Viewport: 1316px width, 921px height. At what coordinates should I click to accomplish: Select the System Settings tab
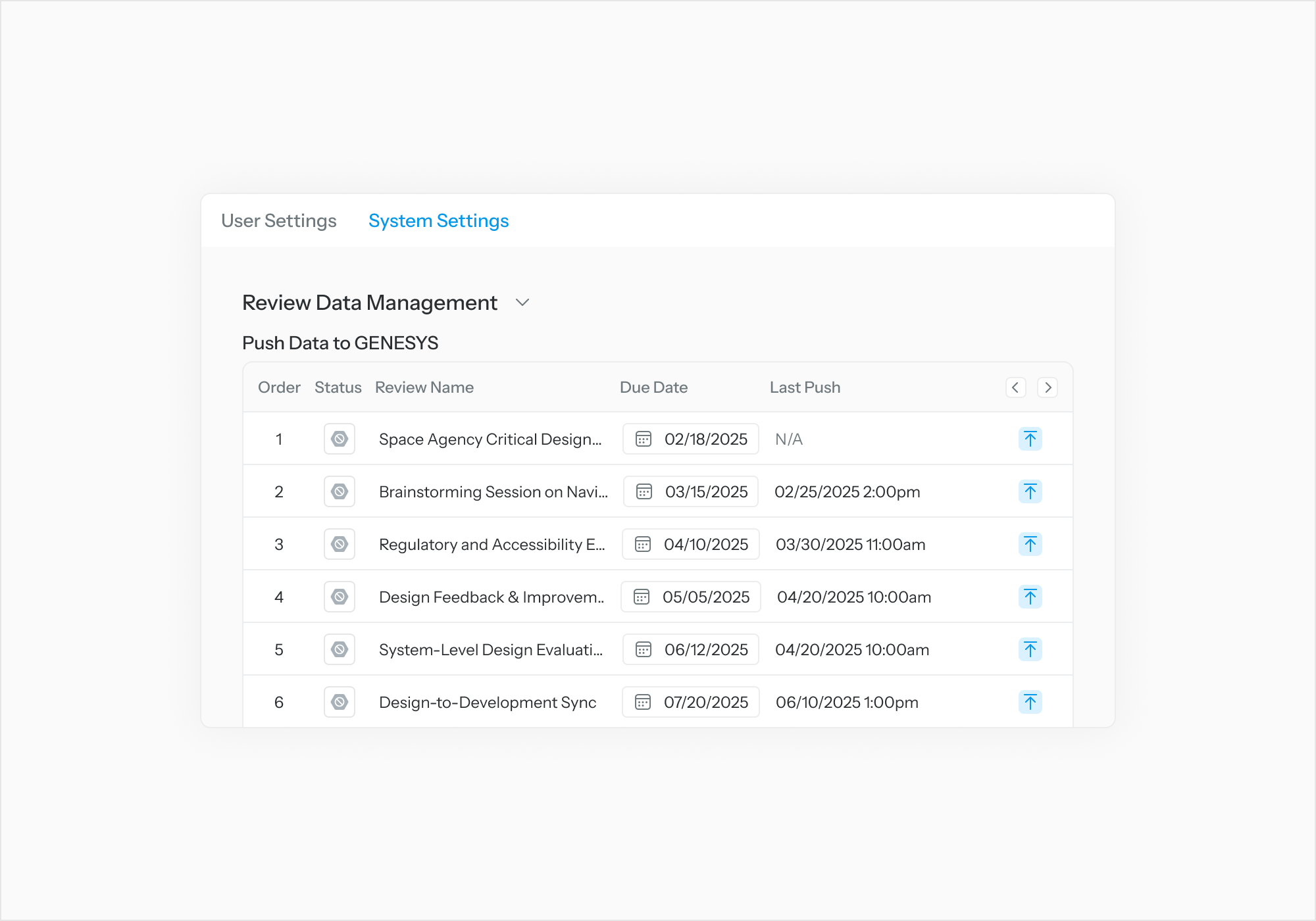[x=438, y=221]
